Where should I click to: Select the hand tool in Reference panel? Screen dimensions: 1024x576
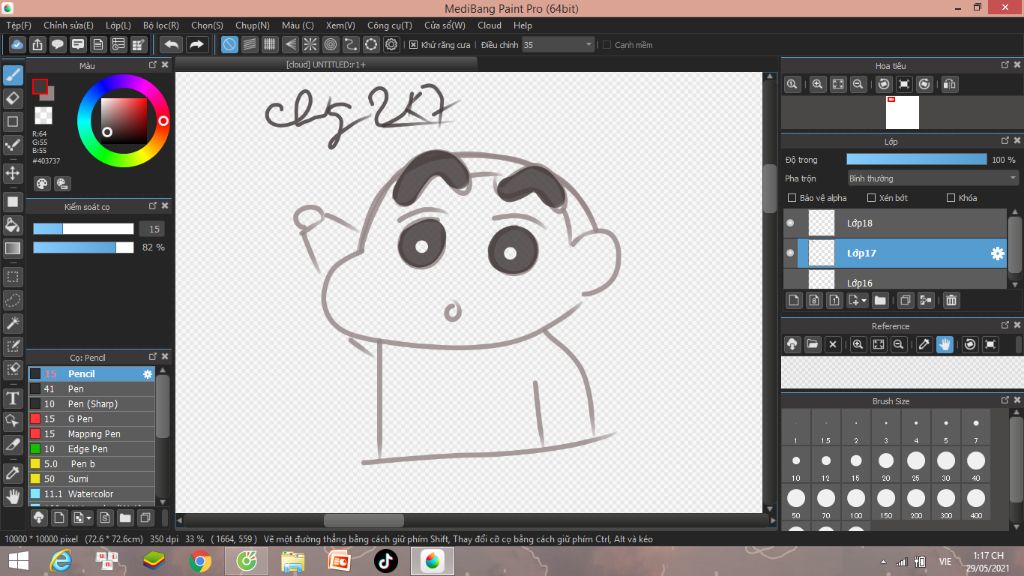tap(944, 344)
